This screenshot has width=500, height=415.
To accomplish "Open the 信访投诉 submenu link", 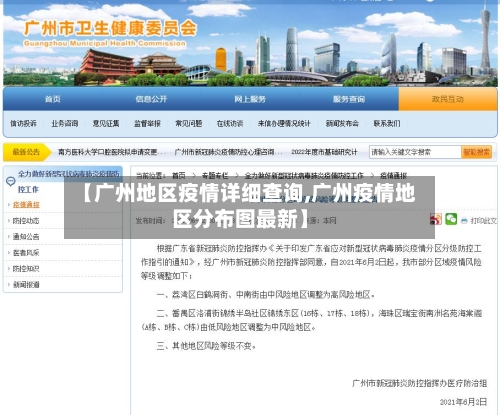I will [x=23, y=123].
